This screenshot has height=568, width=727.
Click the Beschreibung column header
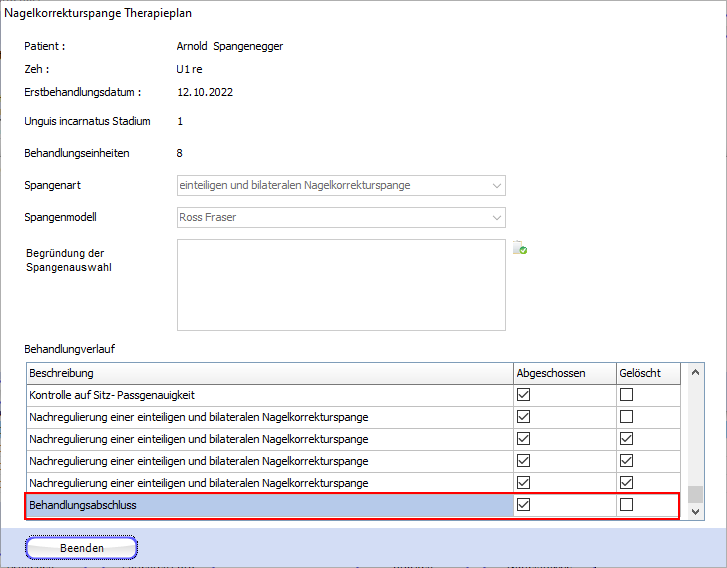[268, 373]
